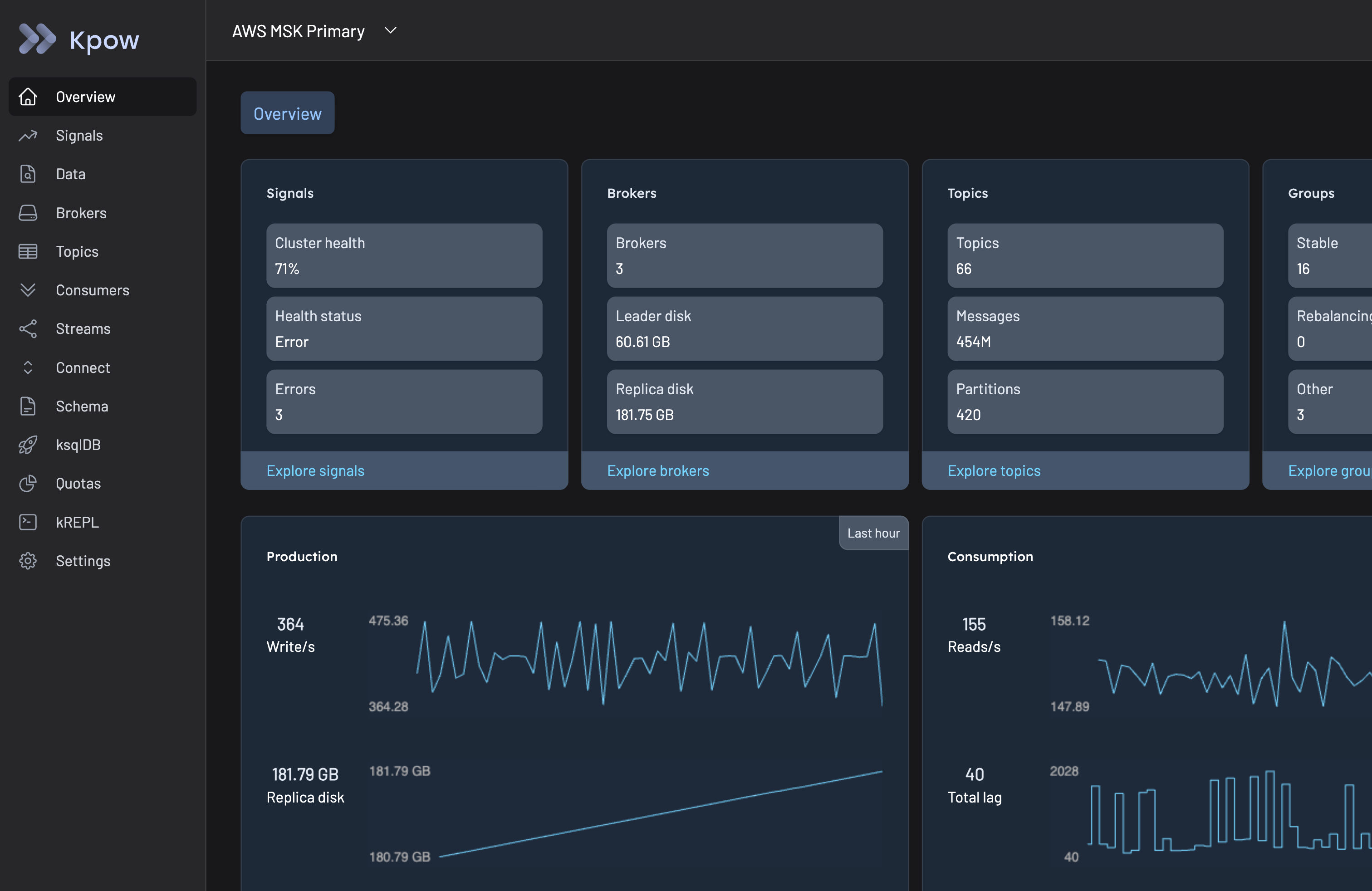The height and width of the screenshot is (891, 1372).
Task: Click the Overview home icon in sidebar
Action: (28, 97)
